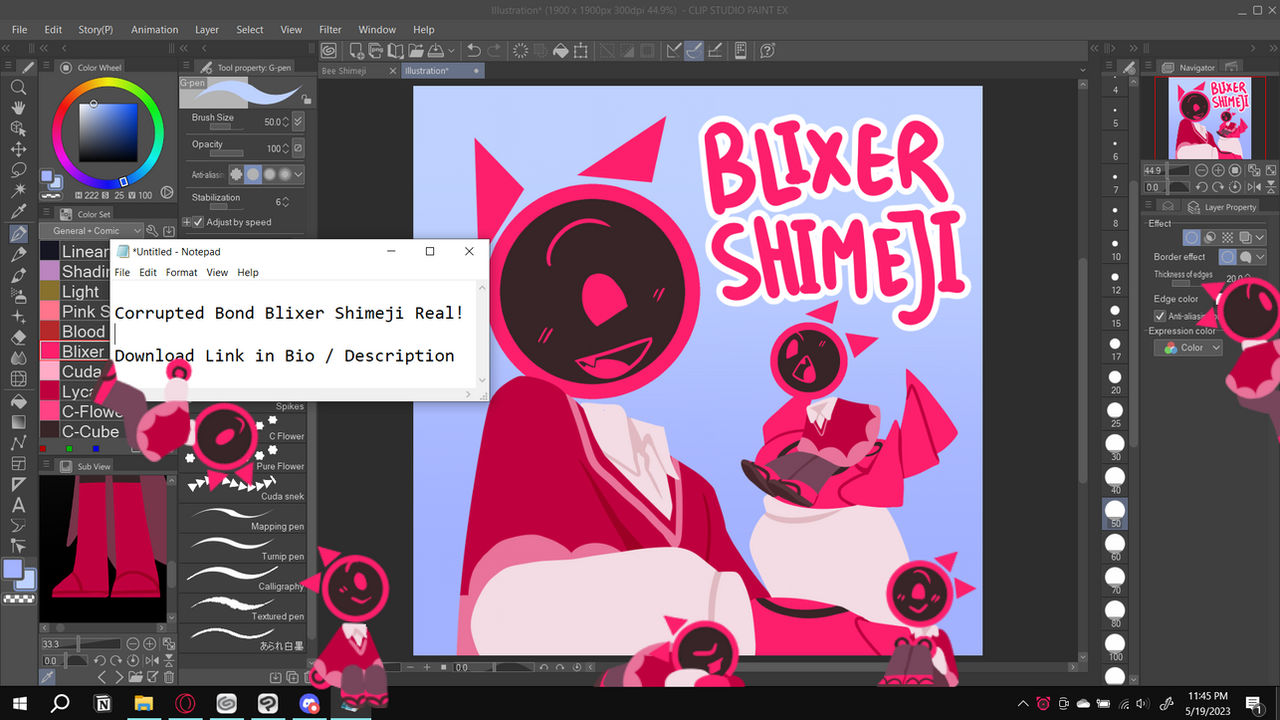Select the Move layer tool
This screenshot has height=720, width=1280.
coord(18,150)
